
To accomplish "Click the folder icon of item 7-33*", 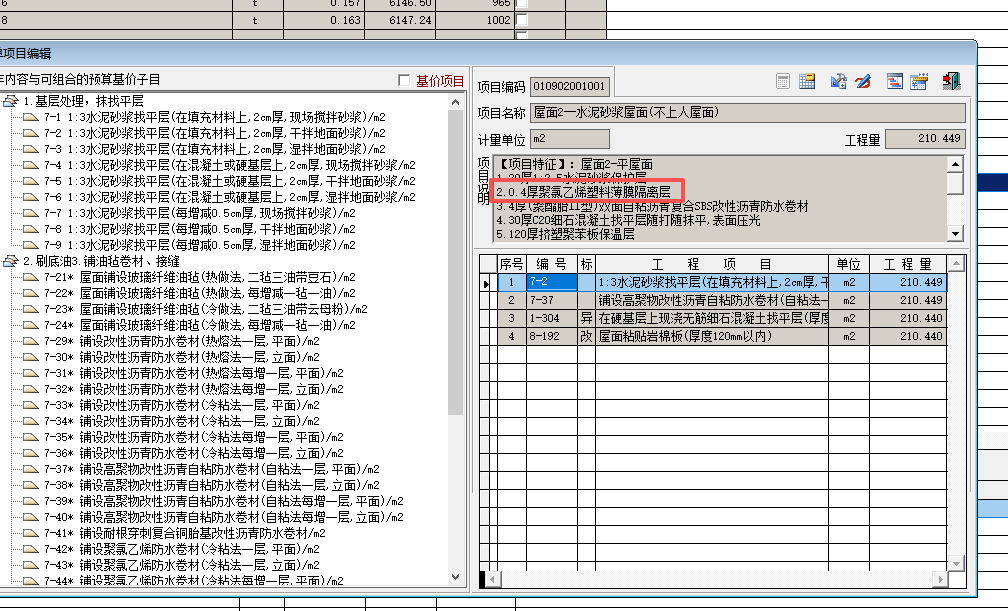I will coord(31,405).
